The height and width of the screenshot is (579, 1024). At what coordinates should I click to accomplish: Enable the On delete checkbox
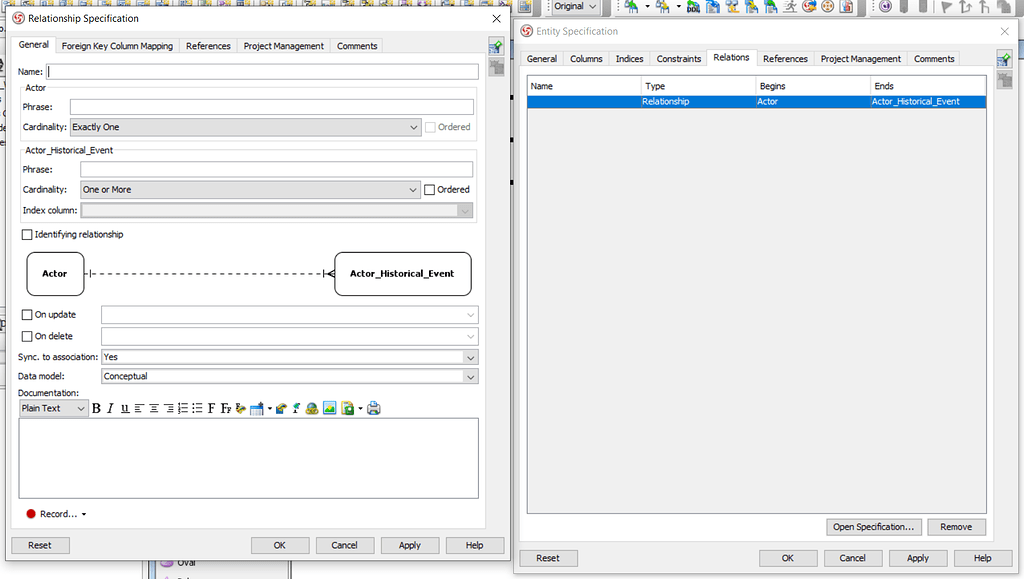click(x=25, y=336)
